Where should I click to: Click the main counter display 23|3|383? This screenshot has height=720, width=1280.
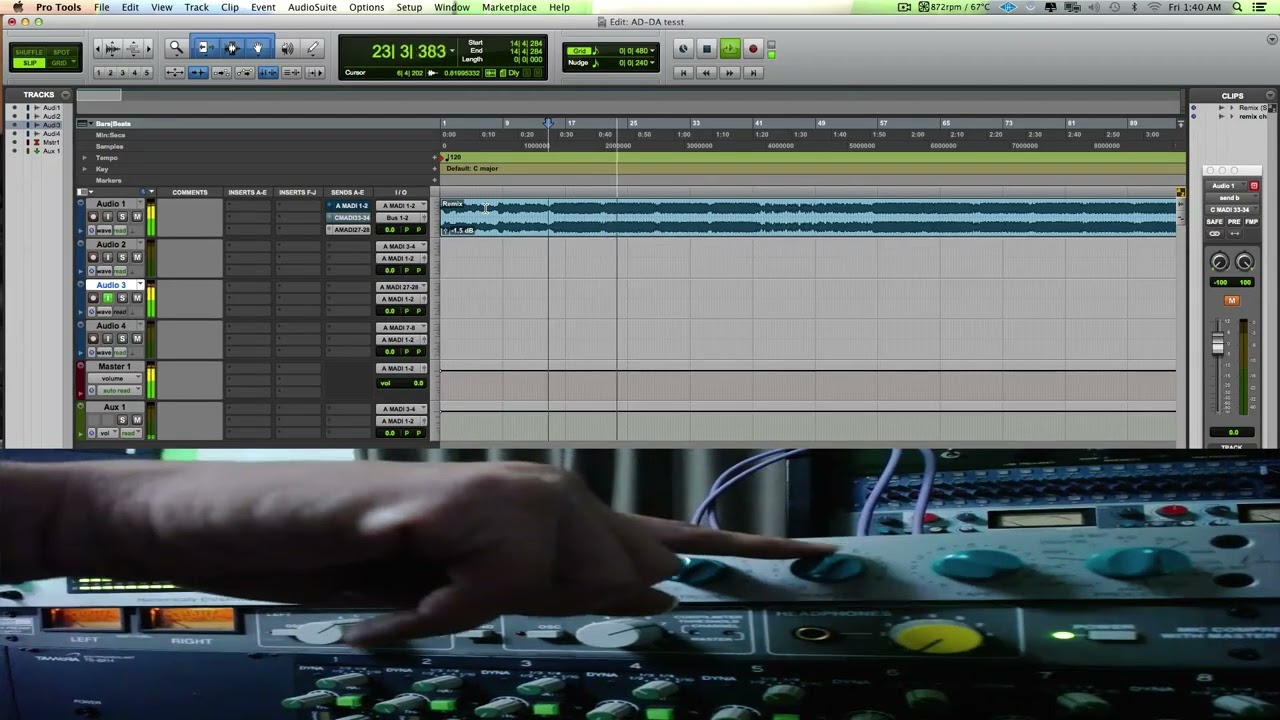point(408,51)
